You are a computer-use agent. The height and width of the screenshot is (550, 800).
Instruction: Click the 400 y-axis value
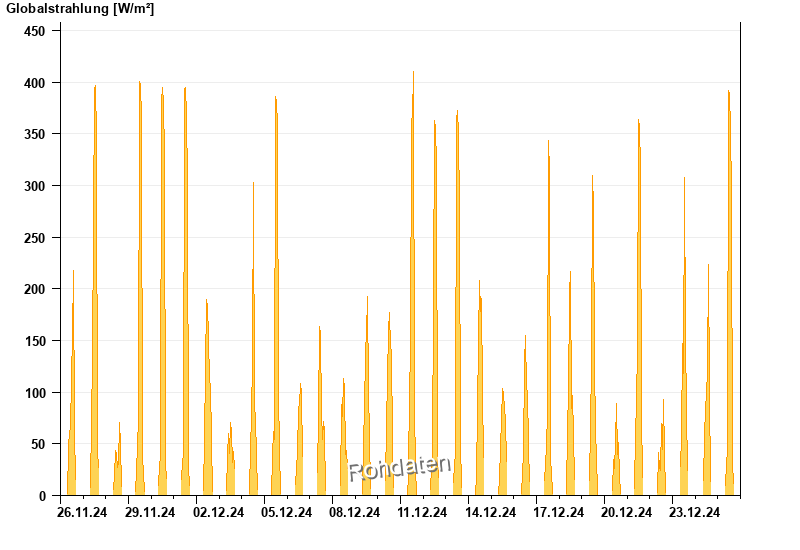tap(35, 83)
